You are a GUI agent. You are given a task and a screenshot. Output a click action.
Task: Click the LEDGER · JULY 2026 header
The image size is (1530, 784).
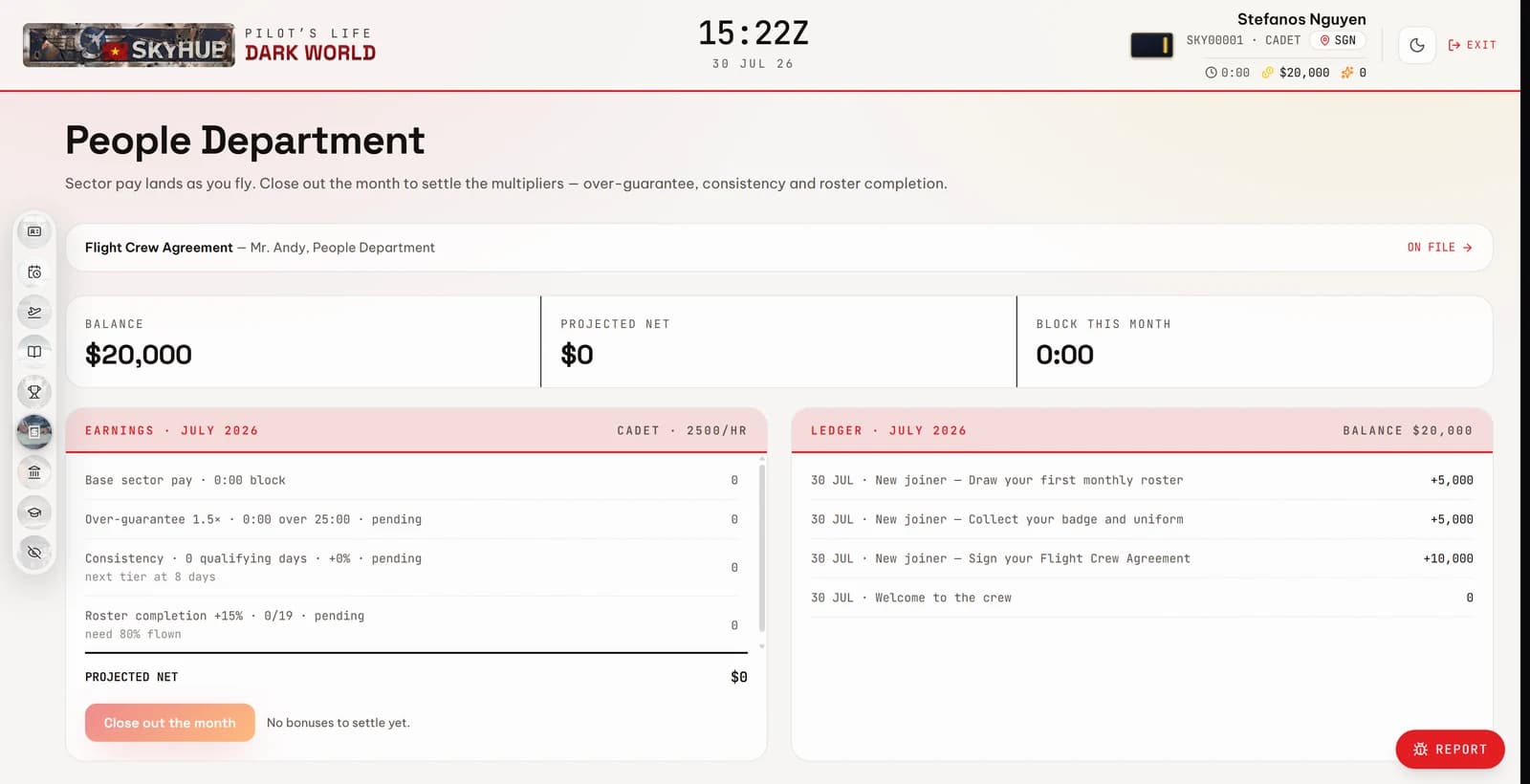[888, 430]
